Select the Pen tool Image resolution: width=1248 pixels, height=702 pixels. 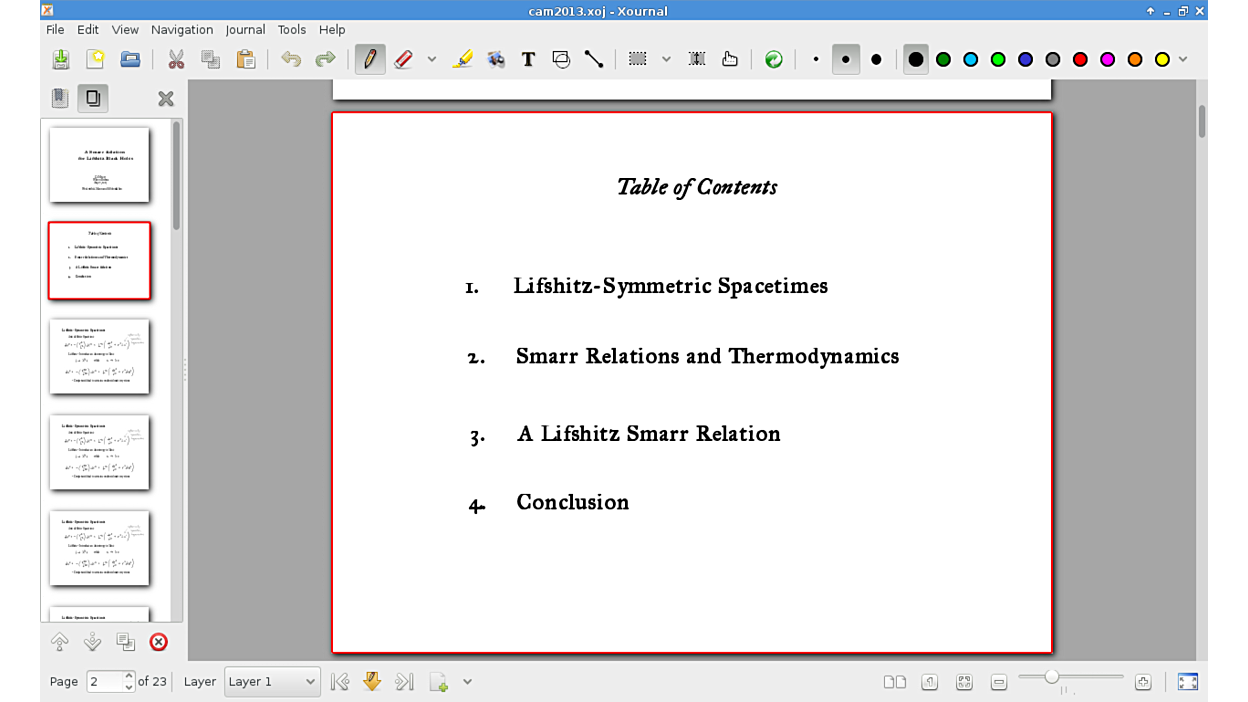pos(370,60)
